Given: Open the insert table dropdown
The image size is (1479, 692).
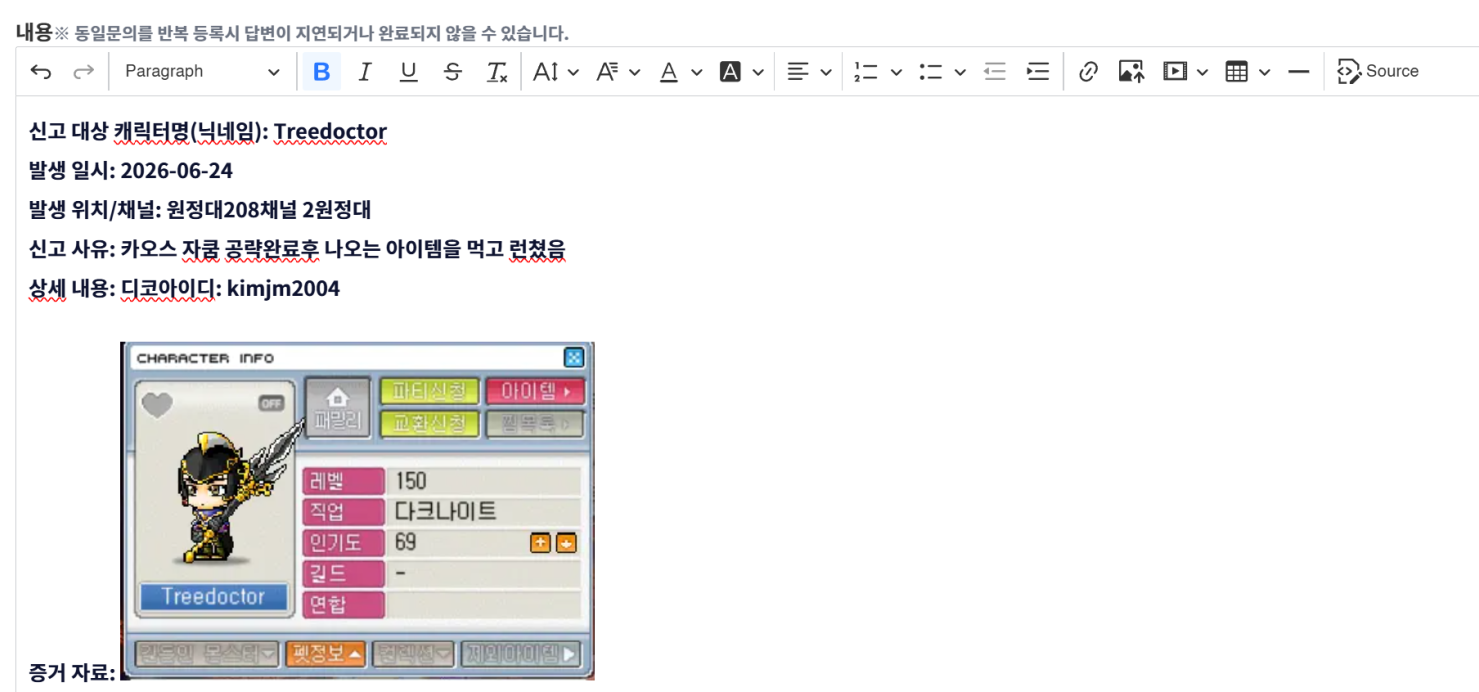Looking at the screenshot, I should (1248, 71).
